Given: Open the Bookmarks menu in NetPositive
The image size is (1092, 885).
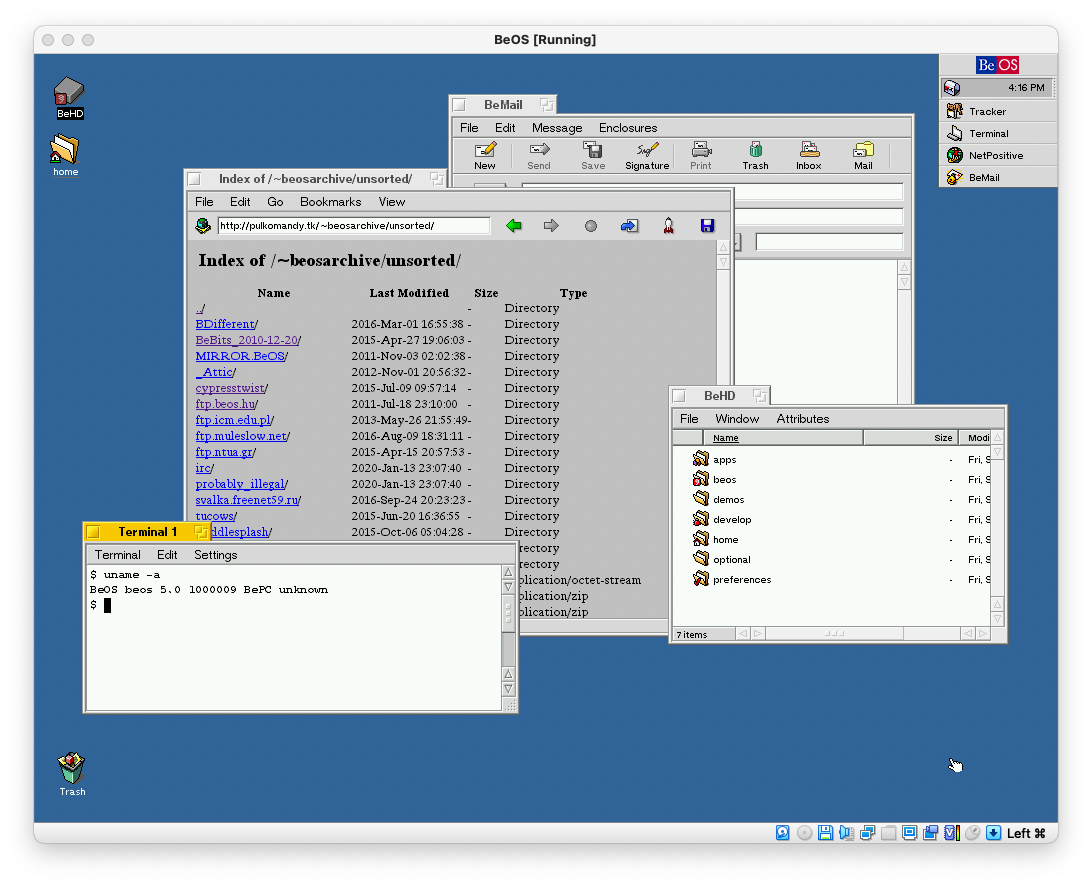Looking at the screenshot, I should click(330, 202).
